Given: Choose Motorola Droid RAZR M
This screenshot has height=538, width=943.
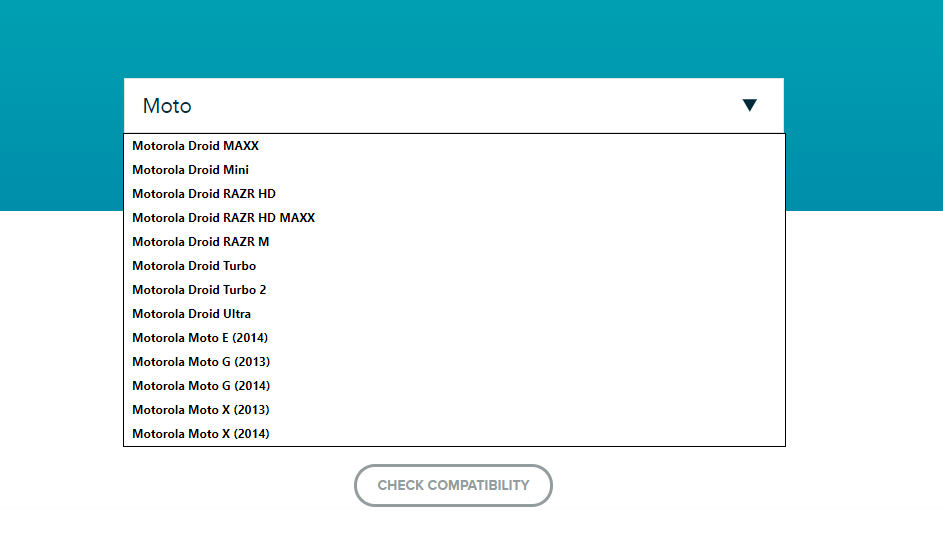Looking at the screenshot, I should (454, 242).
